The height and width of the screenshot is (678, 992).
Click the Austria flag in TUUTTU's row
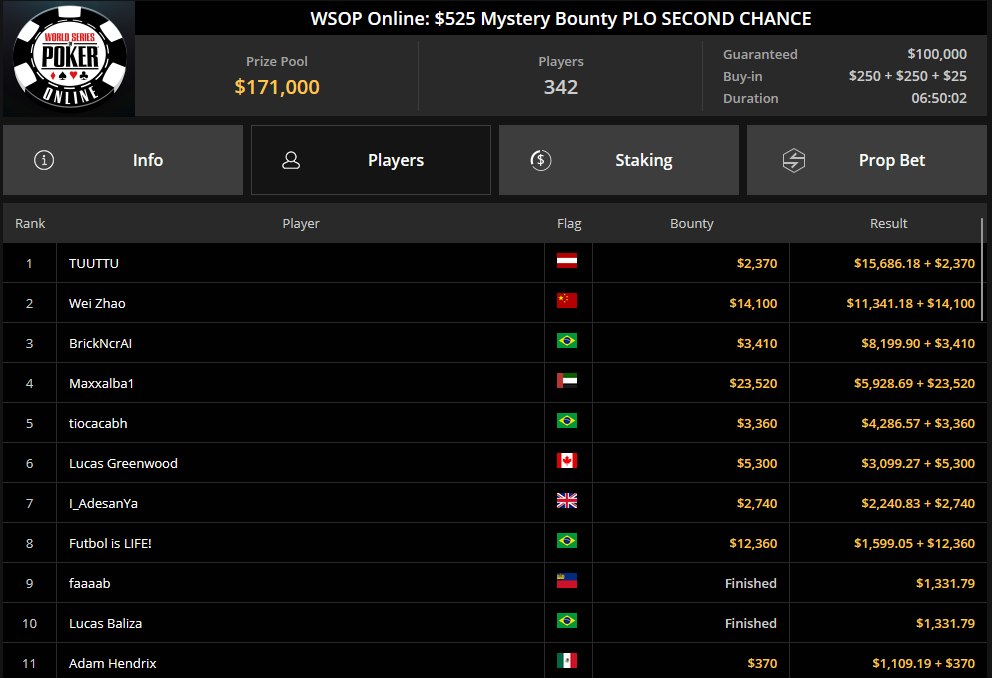tap(567, 261)
